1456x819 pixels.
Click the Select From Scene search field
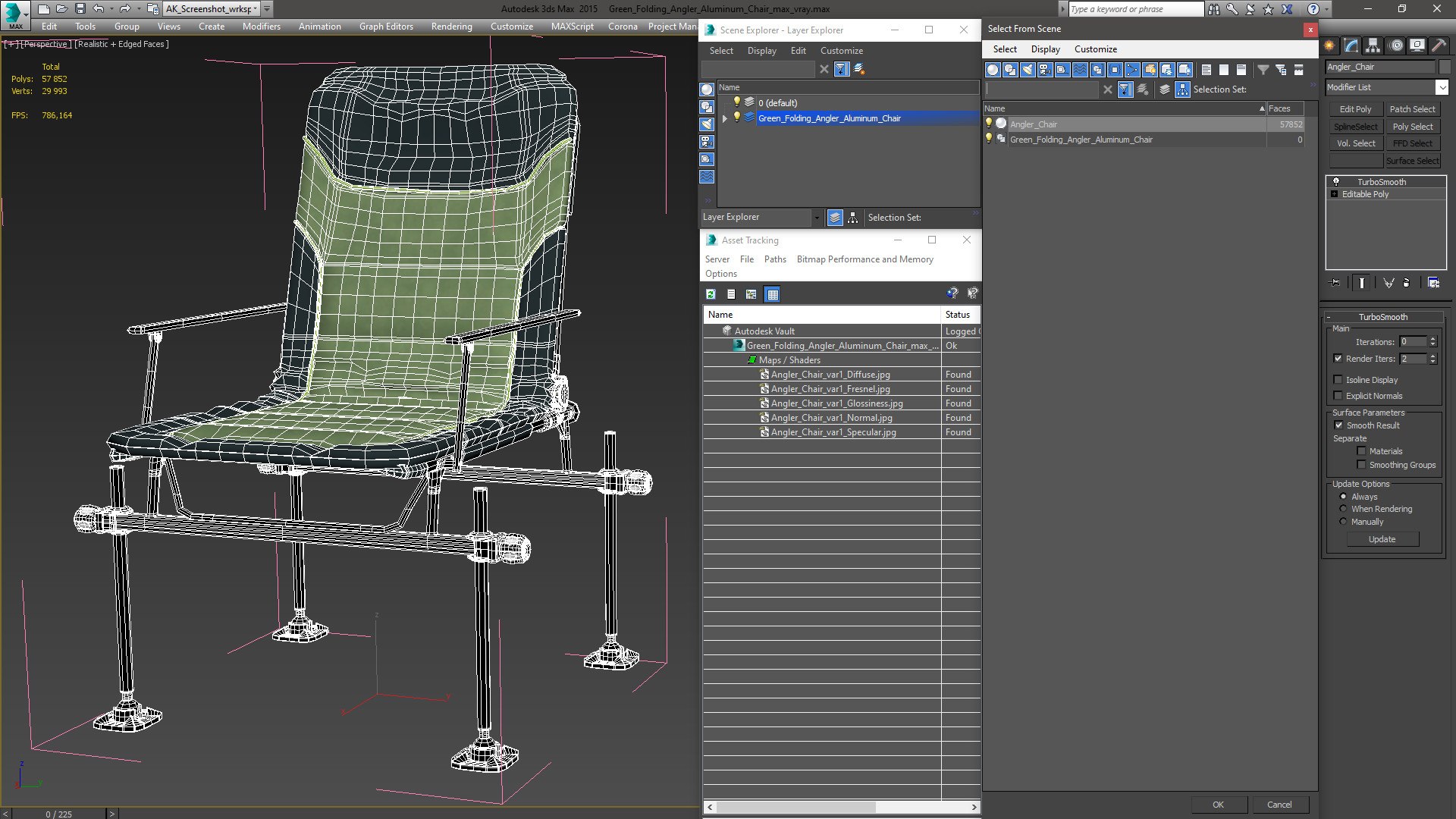(1041, 89)
